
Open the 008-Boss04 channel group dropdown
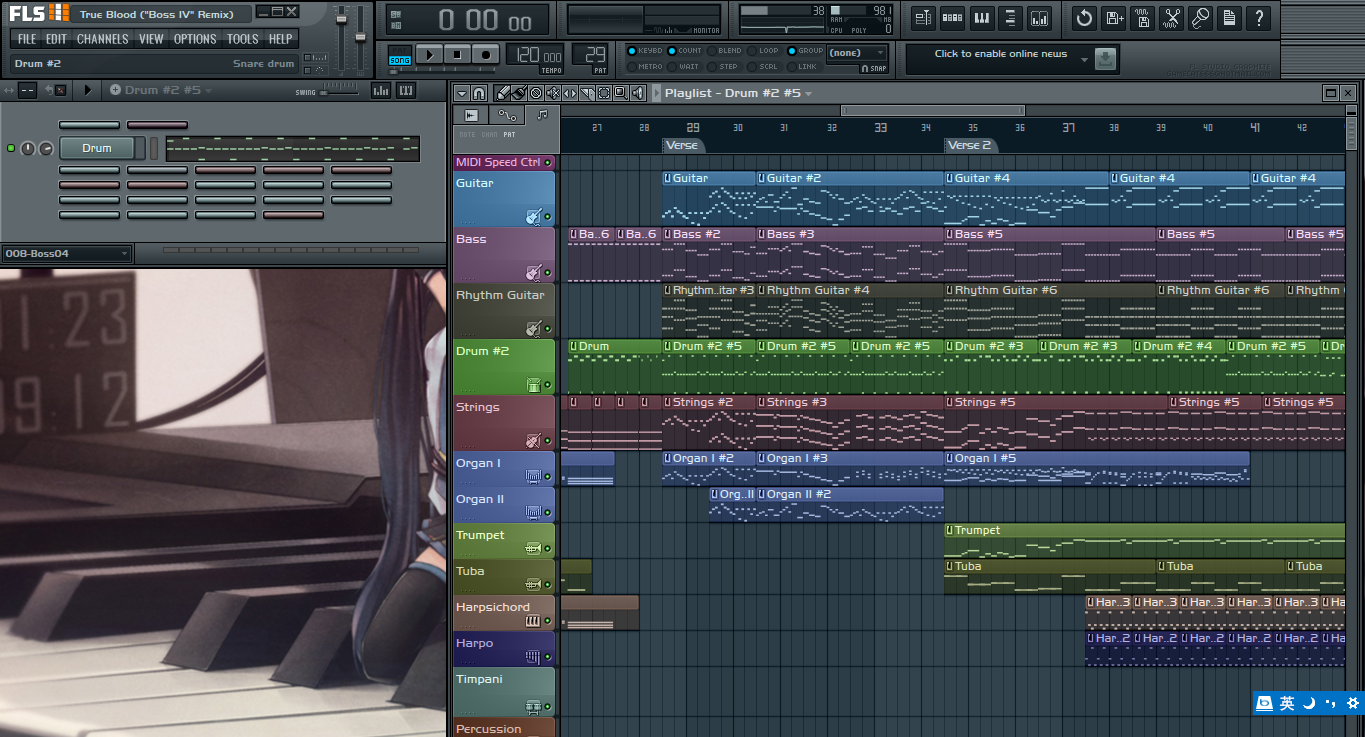click(x=67, y=254)
